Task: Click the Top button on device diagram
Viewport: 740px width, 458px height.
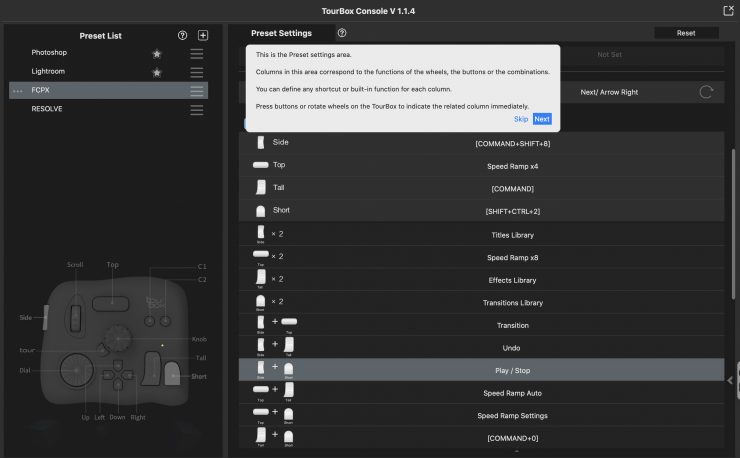Action: (x=112, y=301)
